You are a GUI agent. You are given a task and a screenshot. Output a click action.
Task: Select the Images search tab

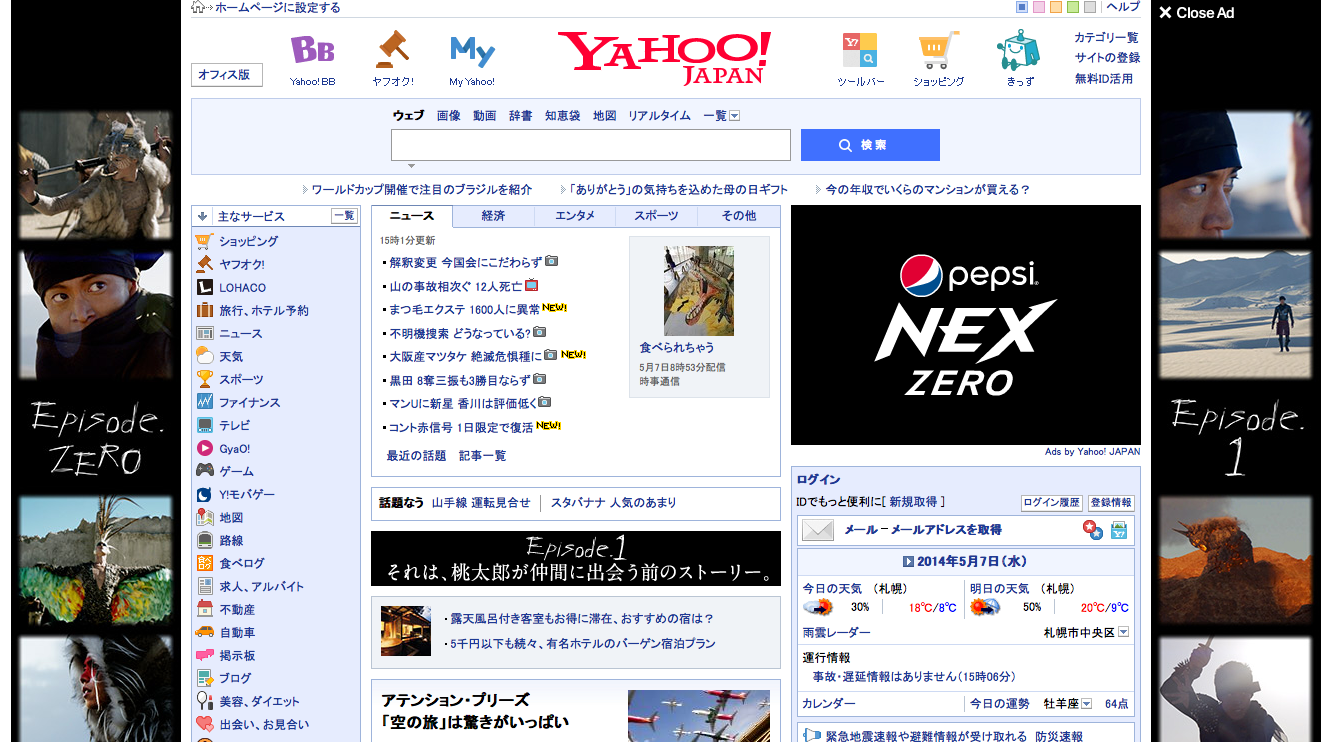[448, 116]
